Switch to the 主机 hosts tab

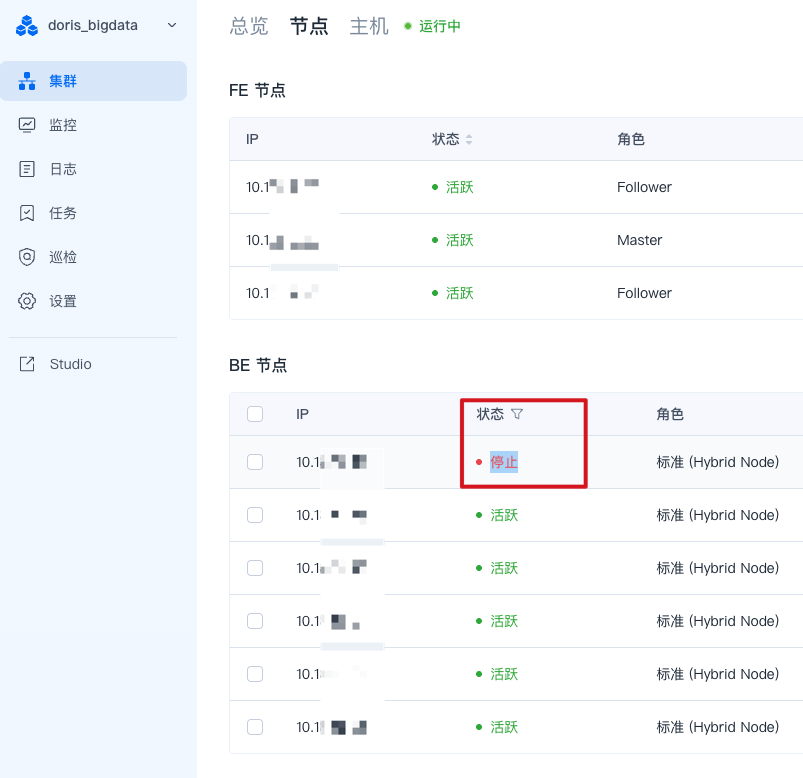point(369,26)
